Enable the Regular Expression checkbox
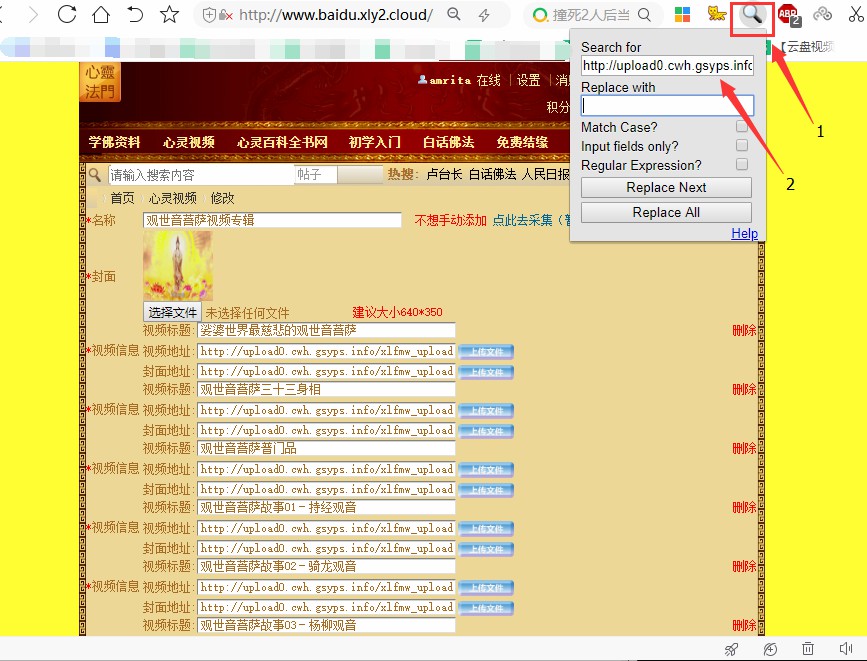The width and height of the screenshot is (867, 661). point(742,164)
